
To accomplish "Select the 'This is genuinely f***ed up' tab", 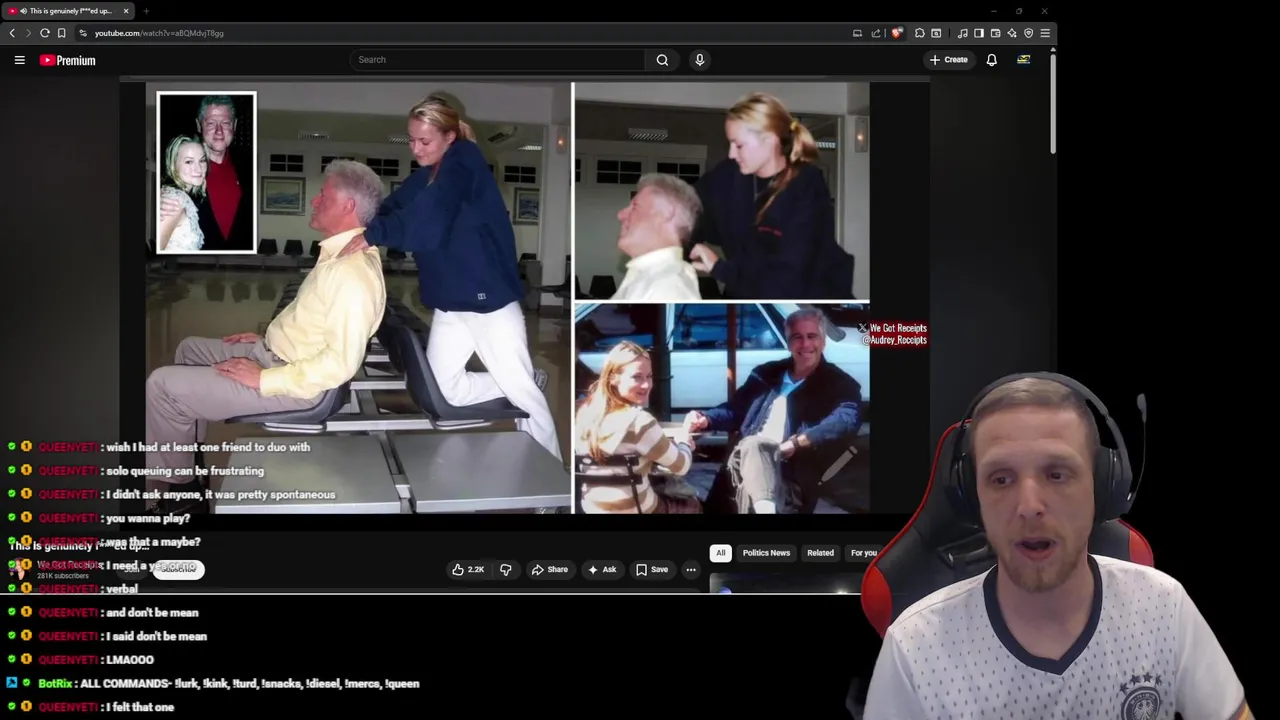I will 68,11.
